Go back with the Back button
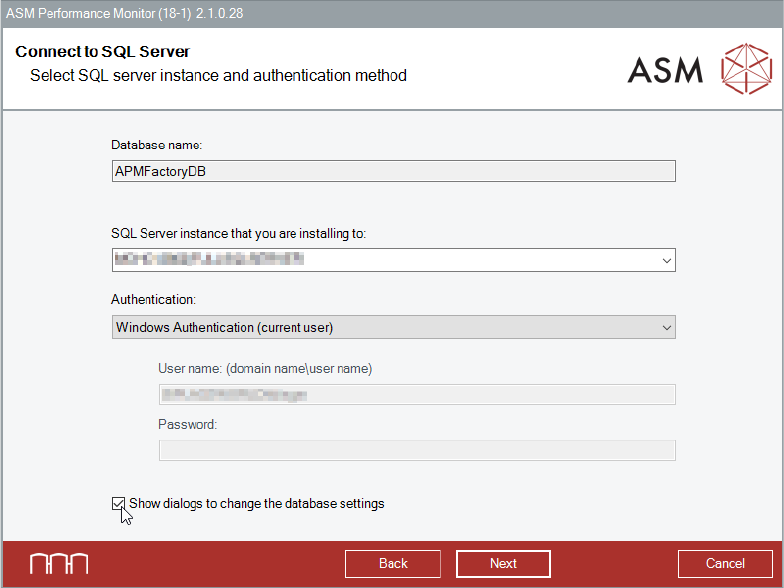Screen dimensions: 784x588 [393, 564]
